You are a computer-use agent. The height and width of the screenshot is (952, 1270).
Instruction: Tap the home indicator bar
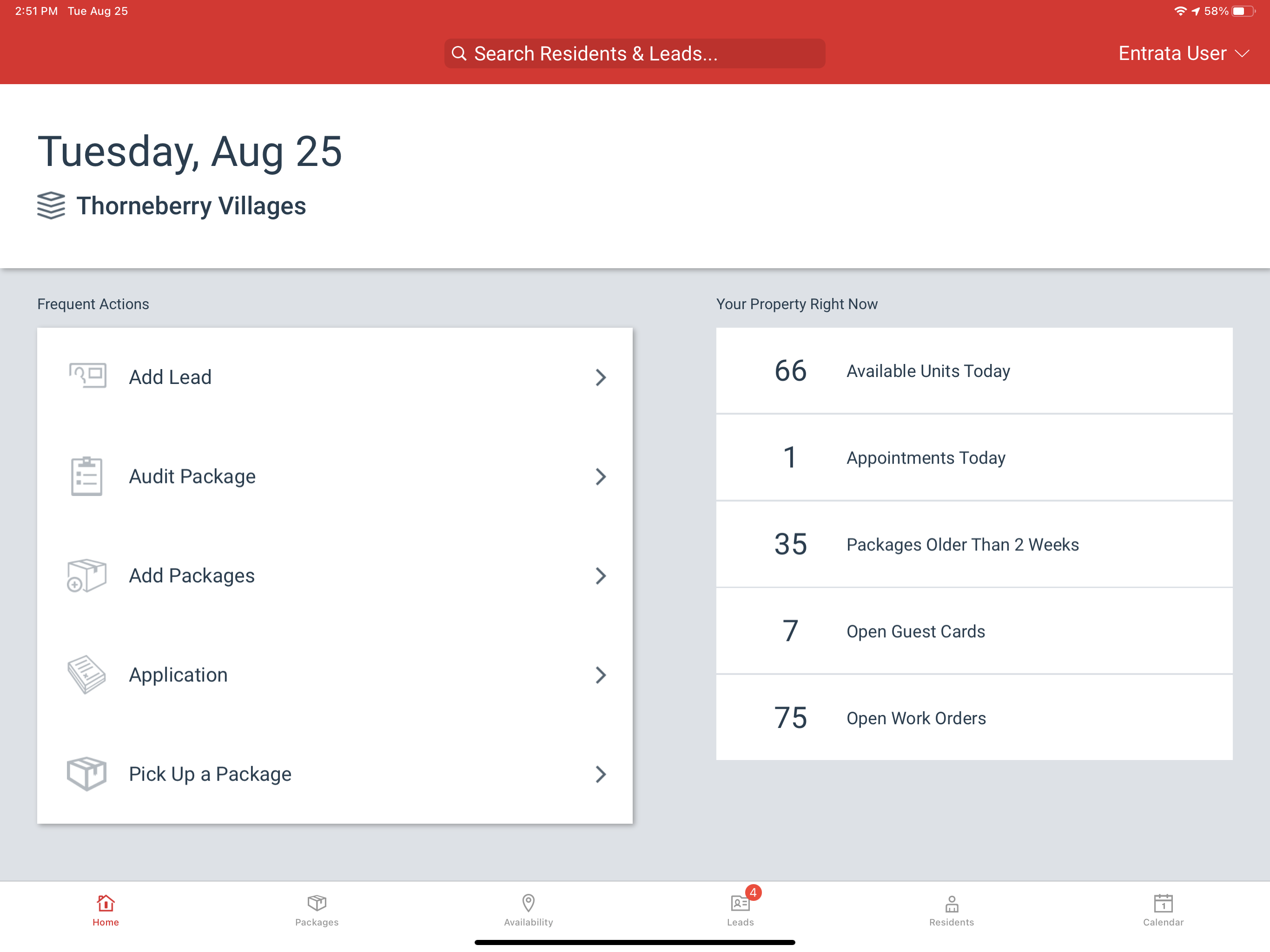point(635,942)
